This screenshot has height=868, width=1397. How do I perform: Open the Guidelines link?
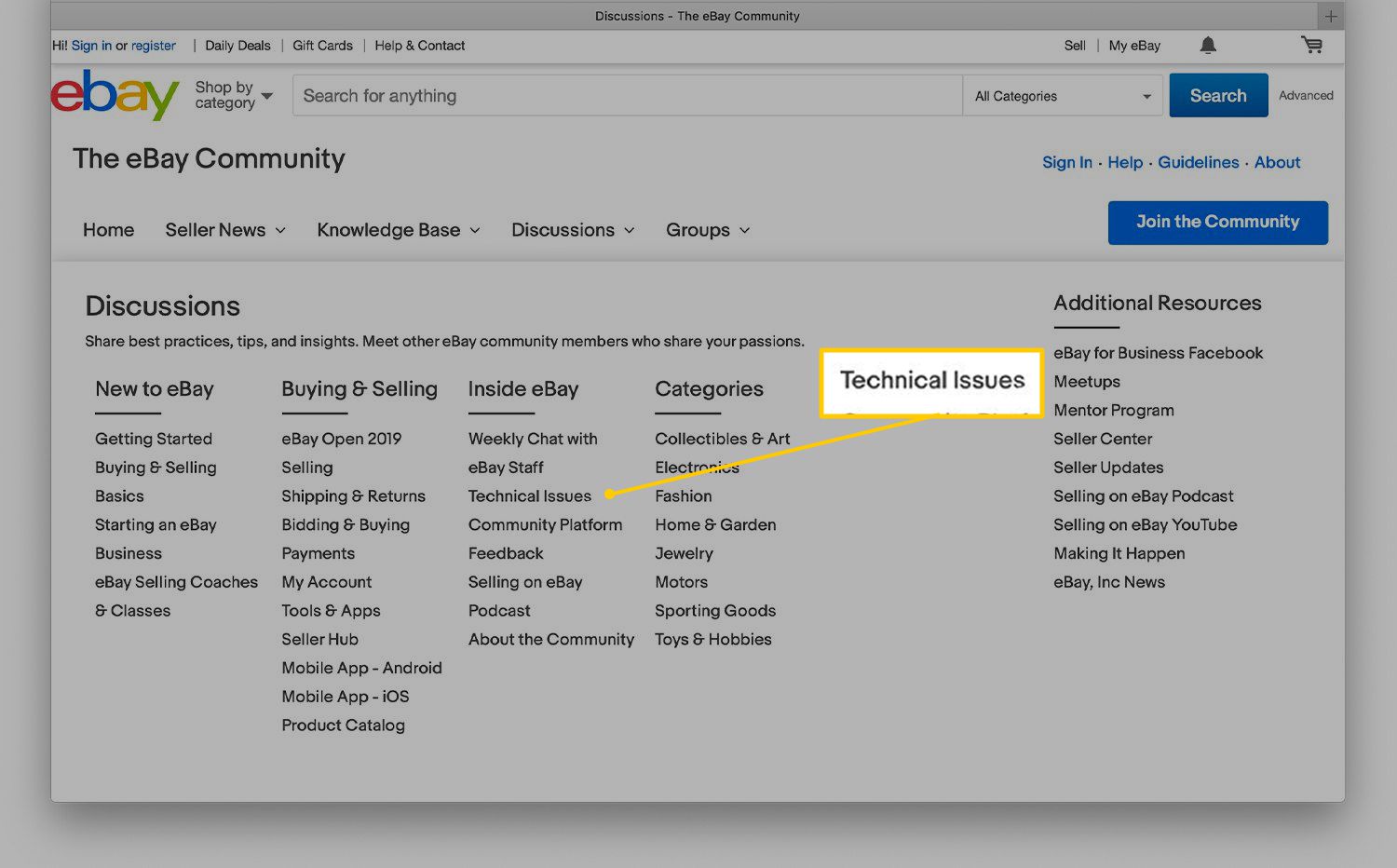tap(1199, 162)
